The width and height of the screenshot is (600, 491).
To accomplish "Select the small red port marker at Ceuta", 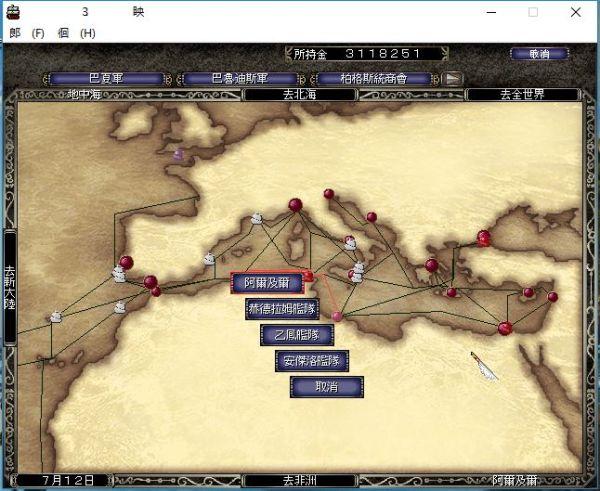I will click(x=156, y=292).
